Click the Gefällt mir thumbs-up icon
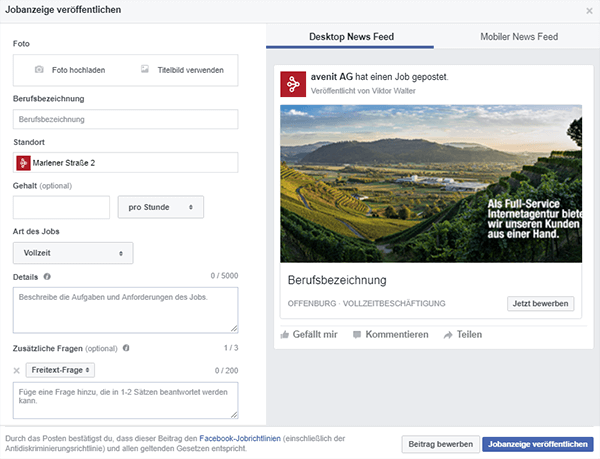The width and height of the screenshot is (600, 459). [284, 335]
